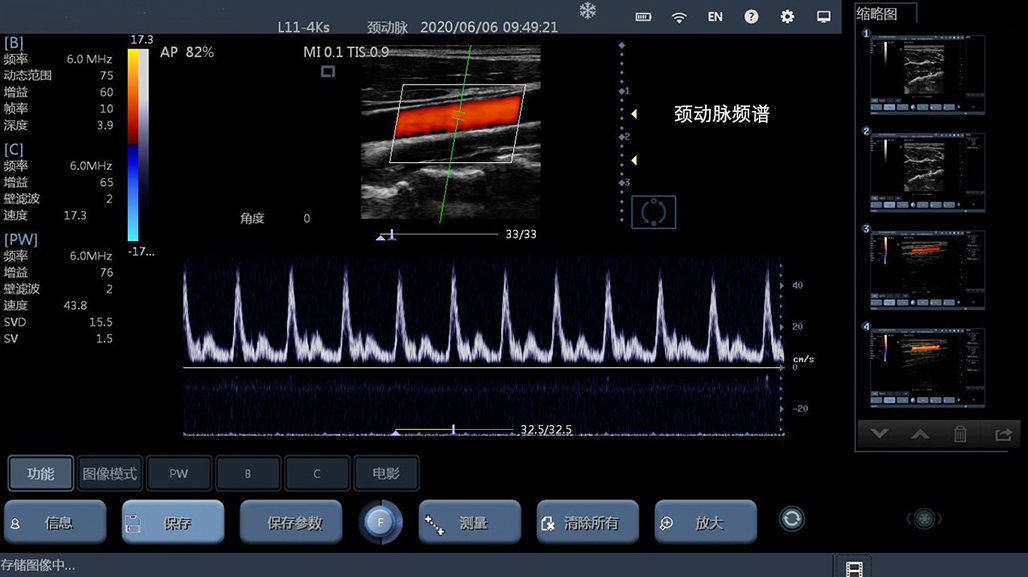Click the monitor display icon

tap(823, 17)
